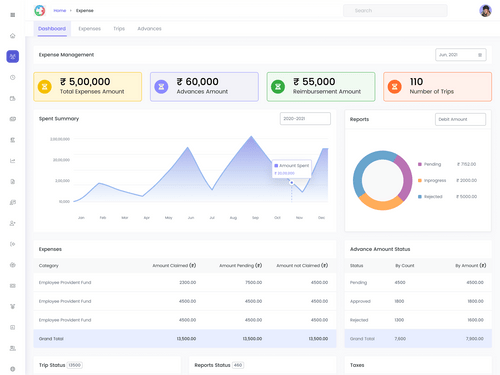
Task: Click the chart data point marker near Nov
Action: coord(292,183)
